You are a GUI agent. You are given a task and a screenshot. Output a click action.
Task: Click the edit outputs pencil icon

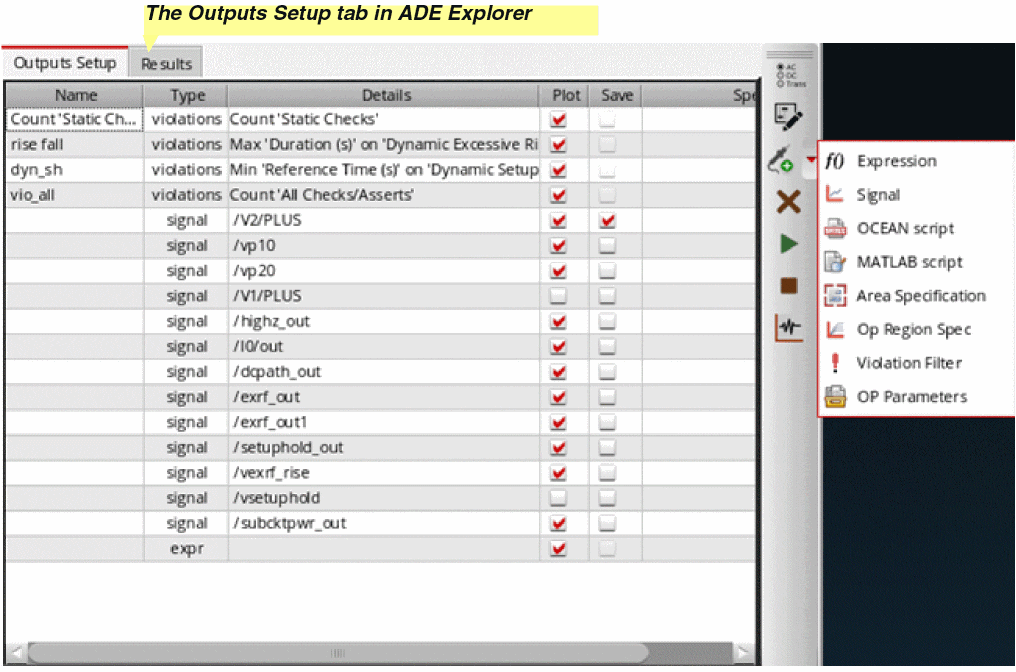pyautogui.click(x=789, y=119)
